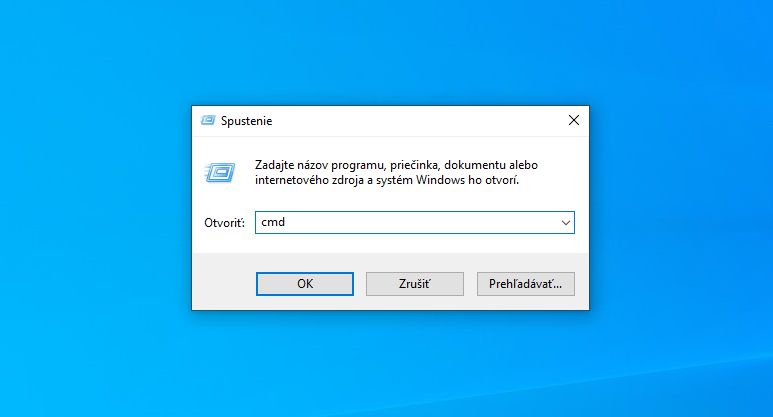Place cursor on the cmd text

click(x=273, y=222)
